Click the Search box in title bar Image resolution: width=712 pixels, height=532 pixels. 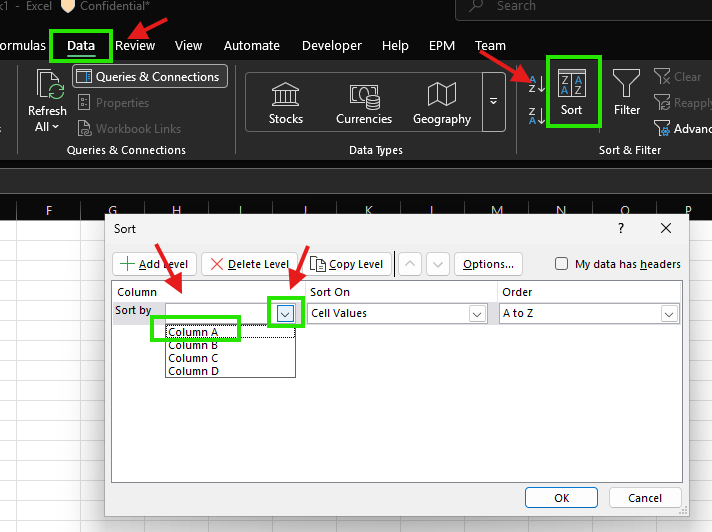tap(586, 8)
